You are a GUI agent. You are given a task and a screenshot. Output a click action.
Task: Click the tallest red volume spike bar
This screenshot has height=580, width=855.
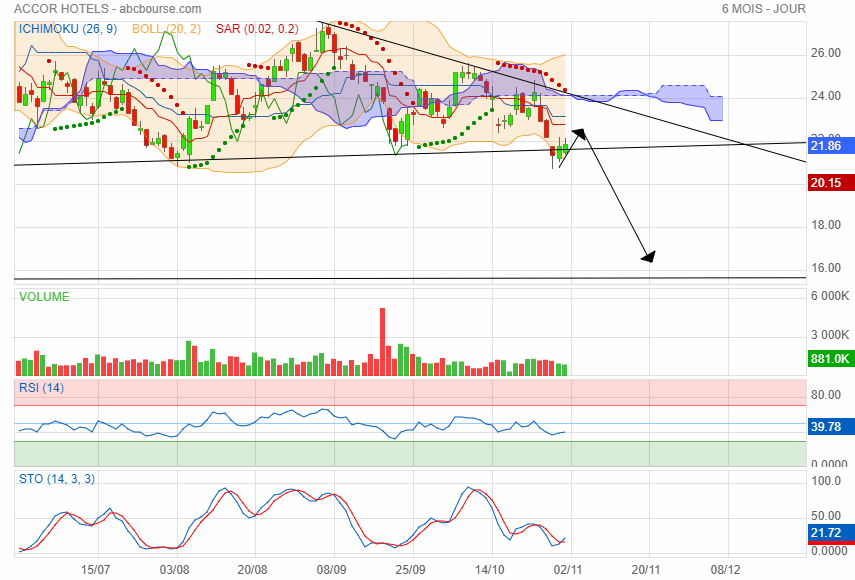pyautogui.click(x=382, y=342)
